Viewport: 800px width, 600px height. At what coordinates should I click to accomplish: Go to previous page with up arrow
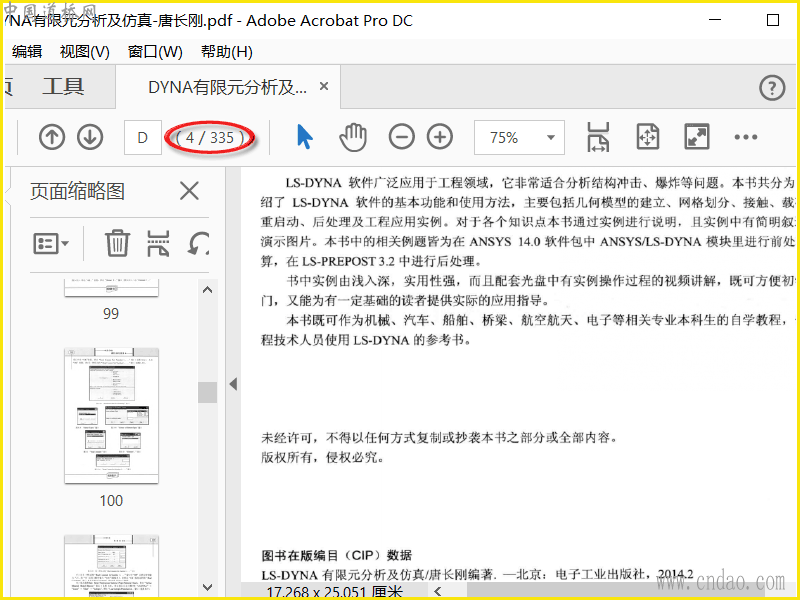[52, 137]
